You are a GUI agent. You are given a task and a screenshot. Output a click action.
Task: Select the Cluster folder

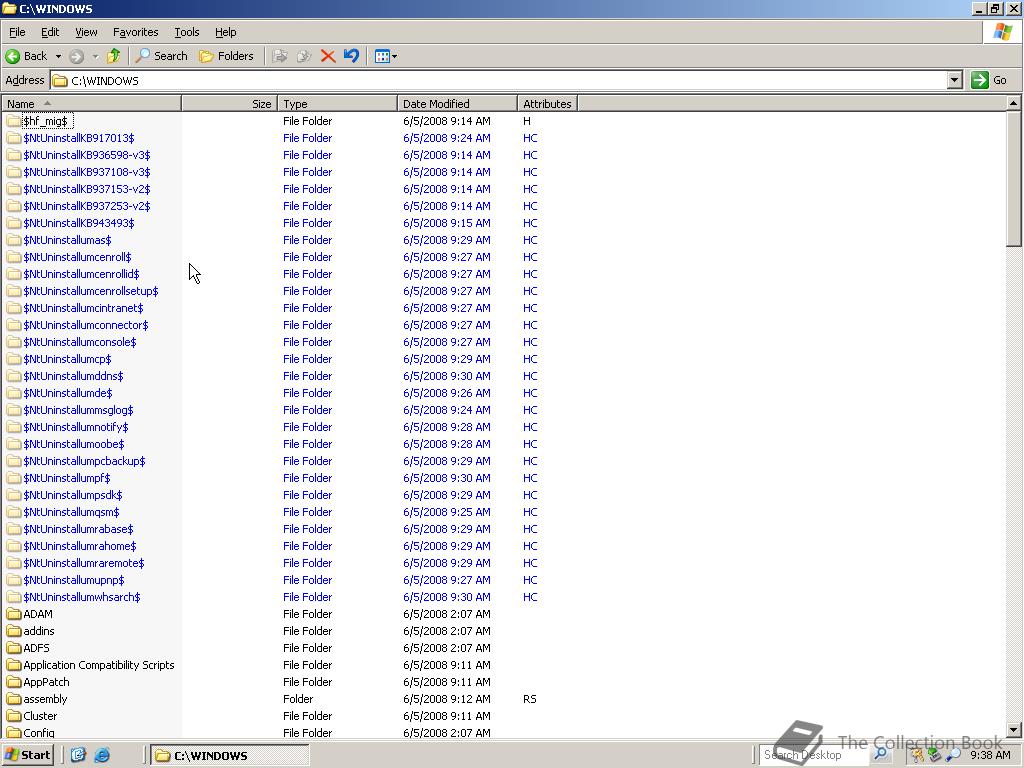[x=40, y=715]
